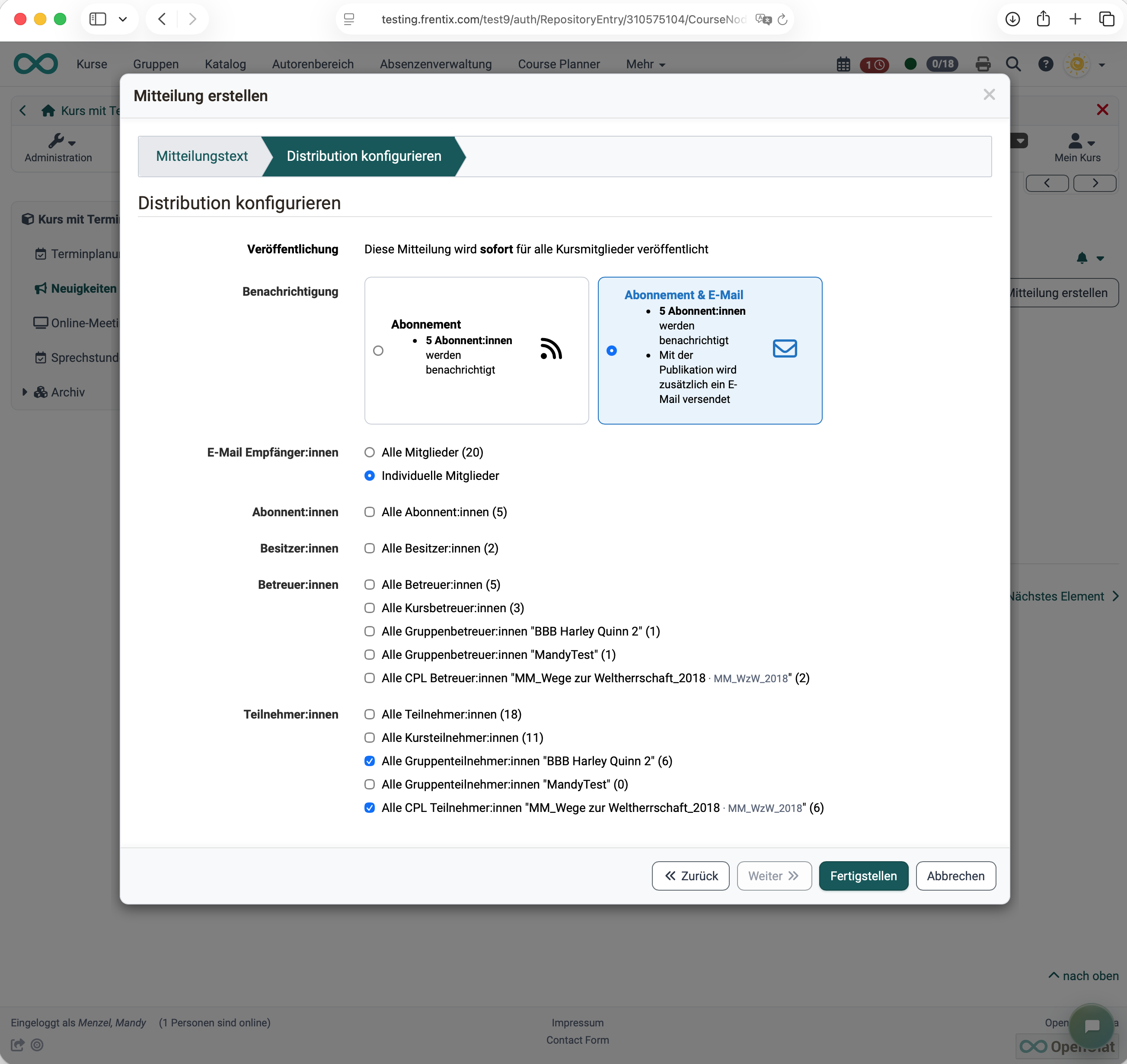Image resolution: width=1127 pixels, height=1064 pixels.
Task: Check Alle Besitzer:innen (2) checkbox
Action: coord(369,548)
